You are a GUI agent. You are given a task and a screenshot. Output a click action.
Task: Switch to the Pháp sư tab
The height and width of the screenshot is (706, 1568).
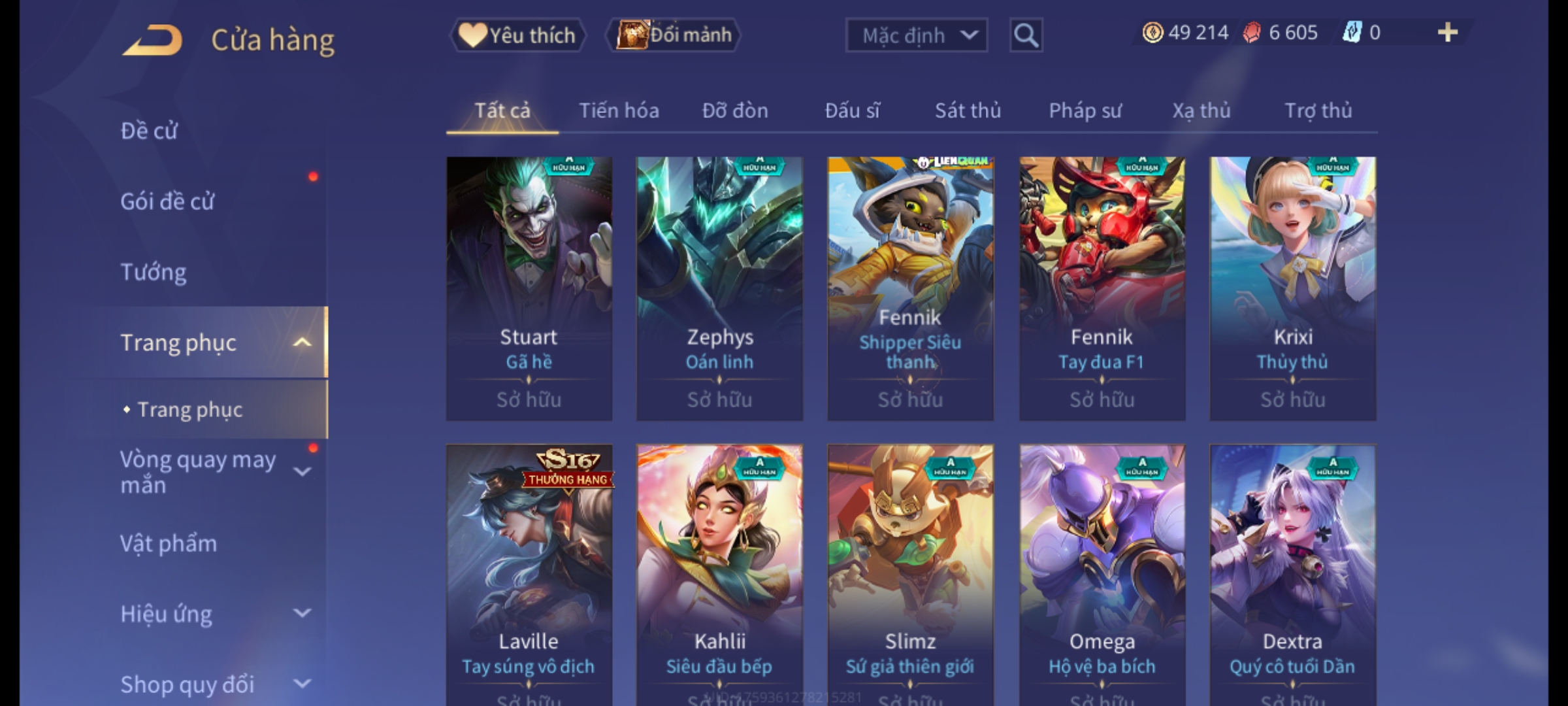(1085, 110)
